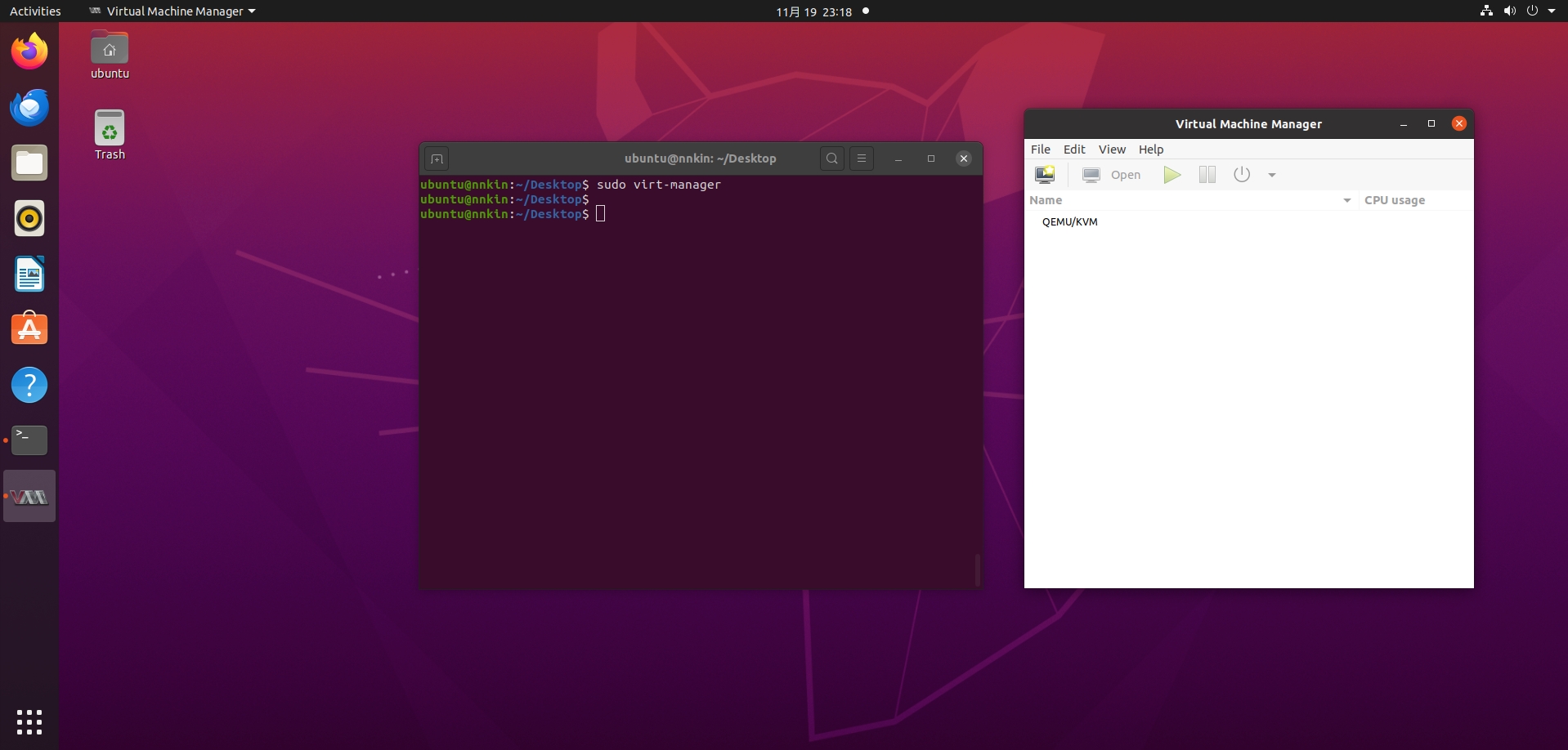Click the Shut Down power icon

1241,175
